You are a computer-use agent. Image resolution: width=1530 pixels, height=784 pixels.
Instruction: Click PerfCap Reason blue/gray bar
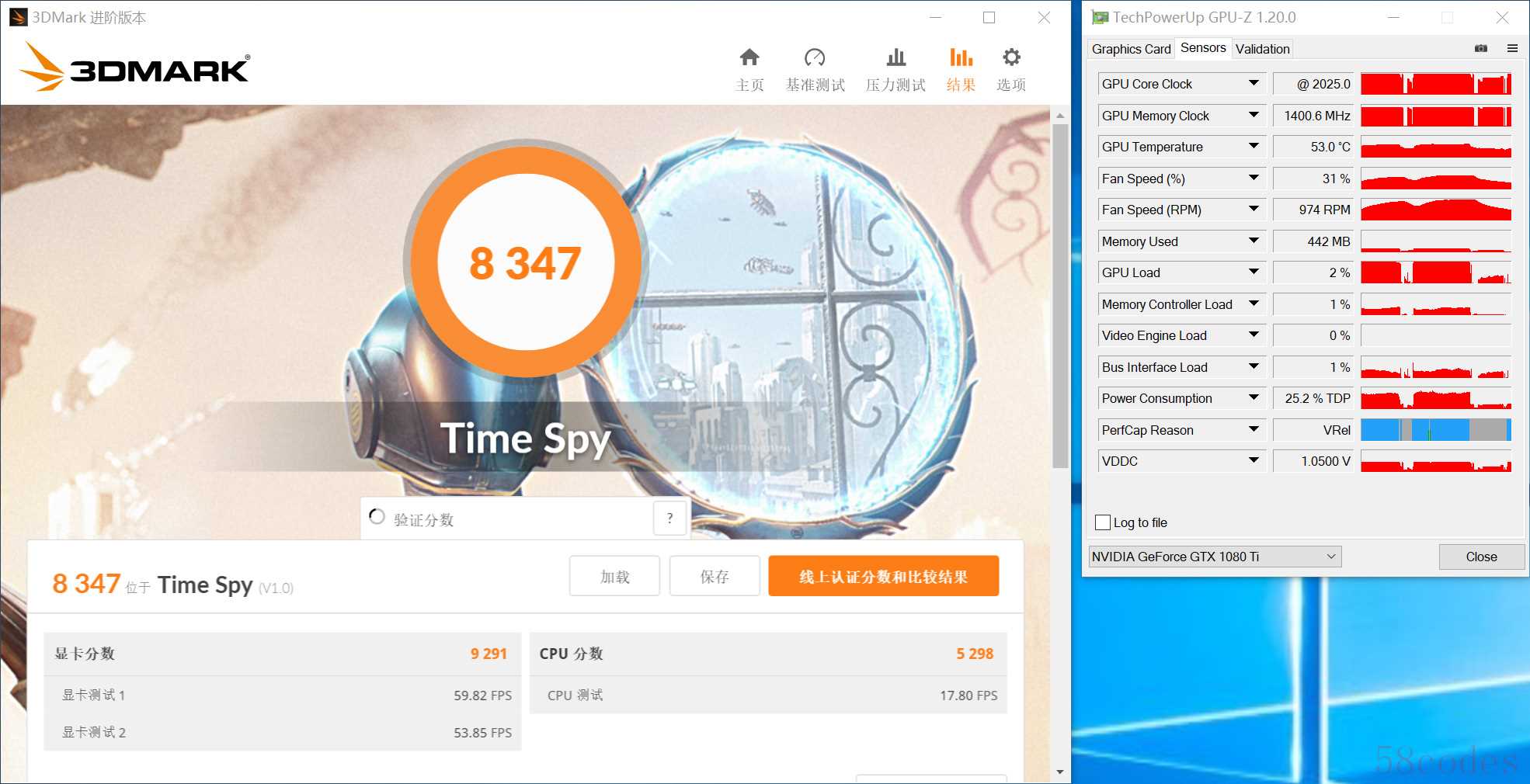(x=1436, y=429)
